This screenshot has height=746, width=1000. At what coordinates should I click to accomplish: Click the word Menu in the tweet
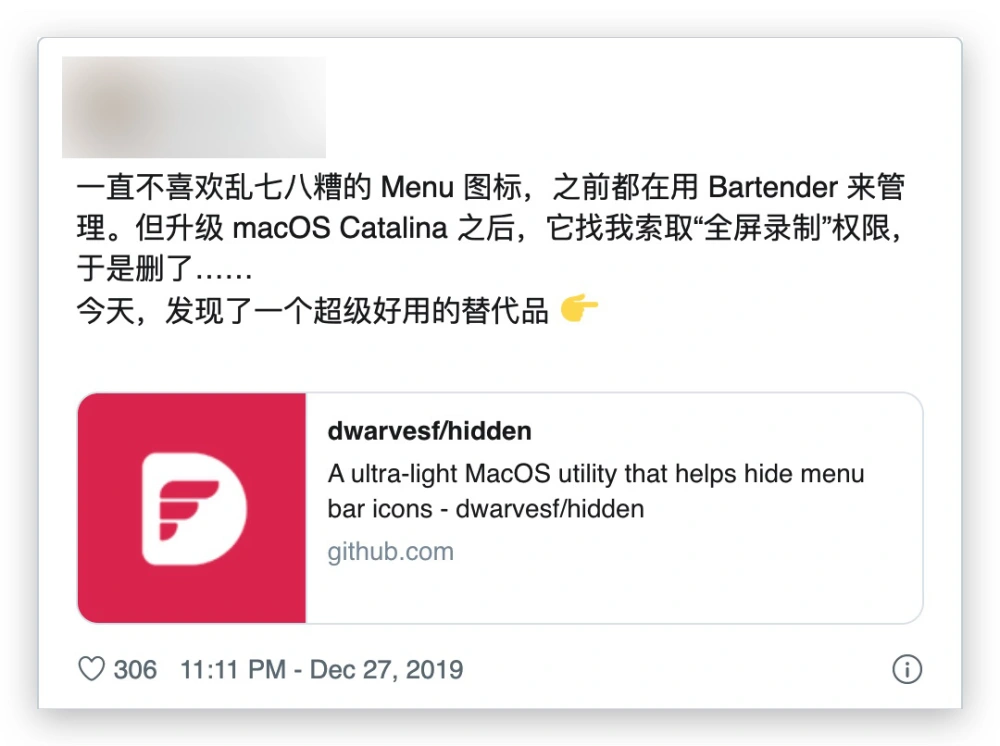click(x=417, y=187)
